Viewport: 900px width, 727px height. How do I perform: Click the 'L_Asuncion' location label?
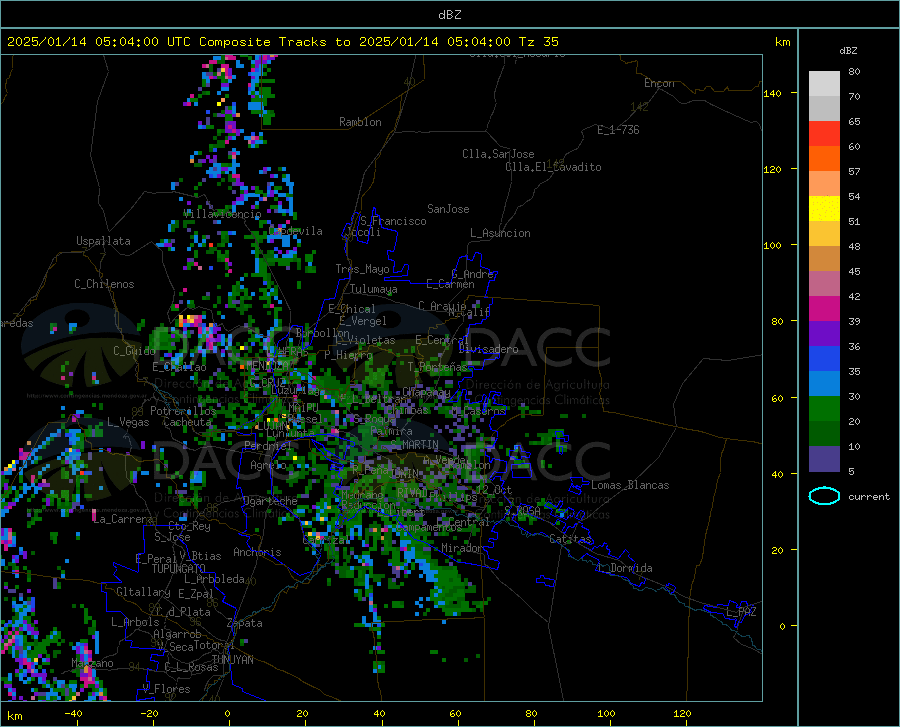pos(500,233)
